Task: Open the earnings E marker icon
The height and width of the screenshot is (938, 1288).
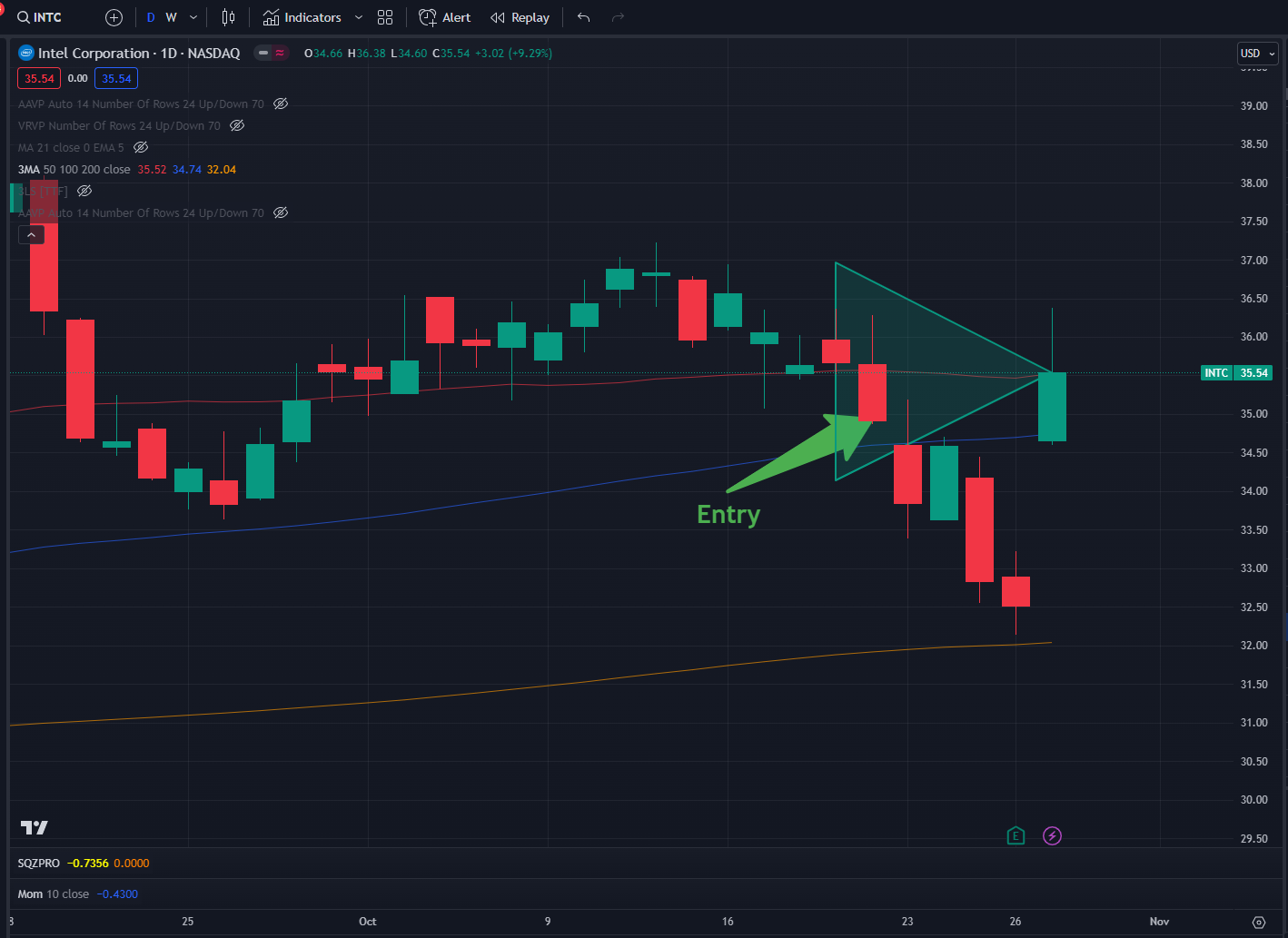Action: click(1016, 836)
